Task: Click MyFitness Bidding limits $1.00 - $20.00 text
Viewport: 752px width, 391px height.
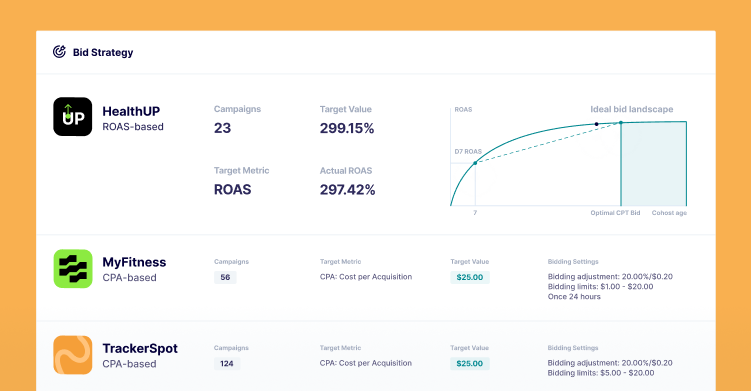Action: tap(600, 286)
